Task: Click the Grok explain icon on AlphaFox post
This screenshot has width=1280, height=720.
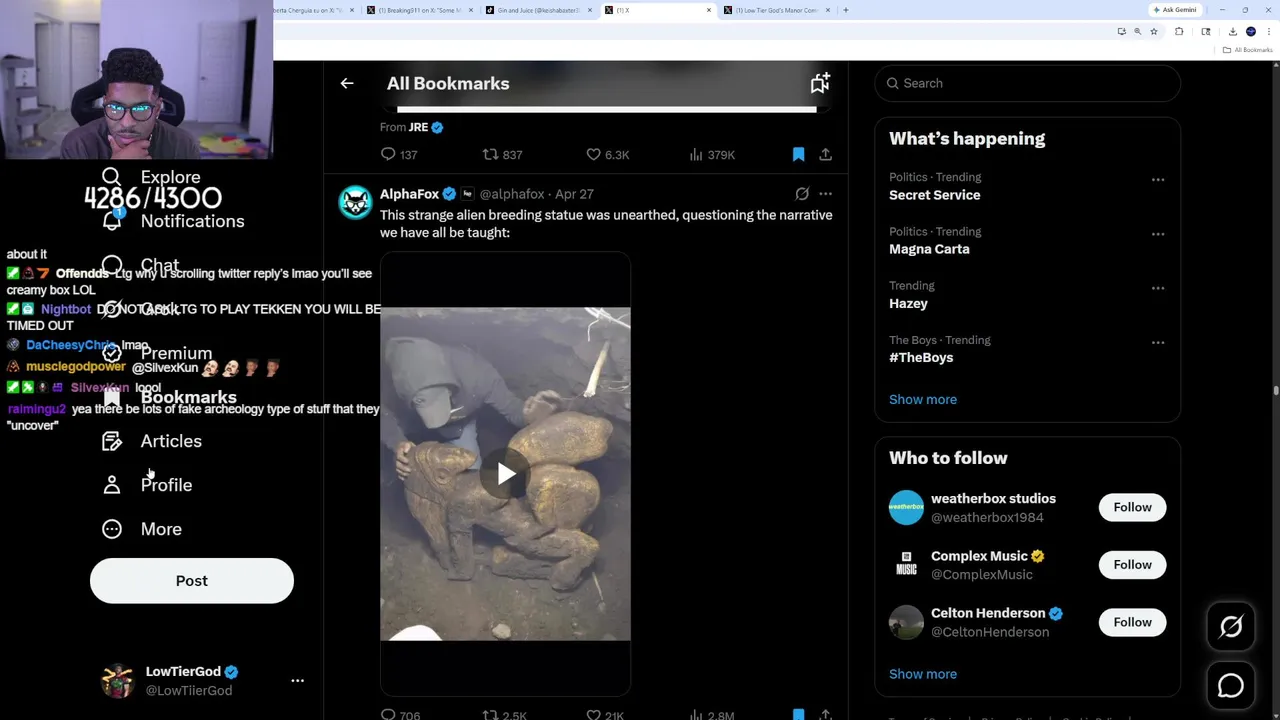Action: [x=802, y=194]
